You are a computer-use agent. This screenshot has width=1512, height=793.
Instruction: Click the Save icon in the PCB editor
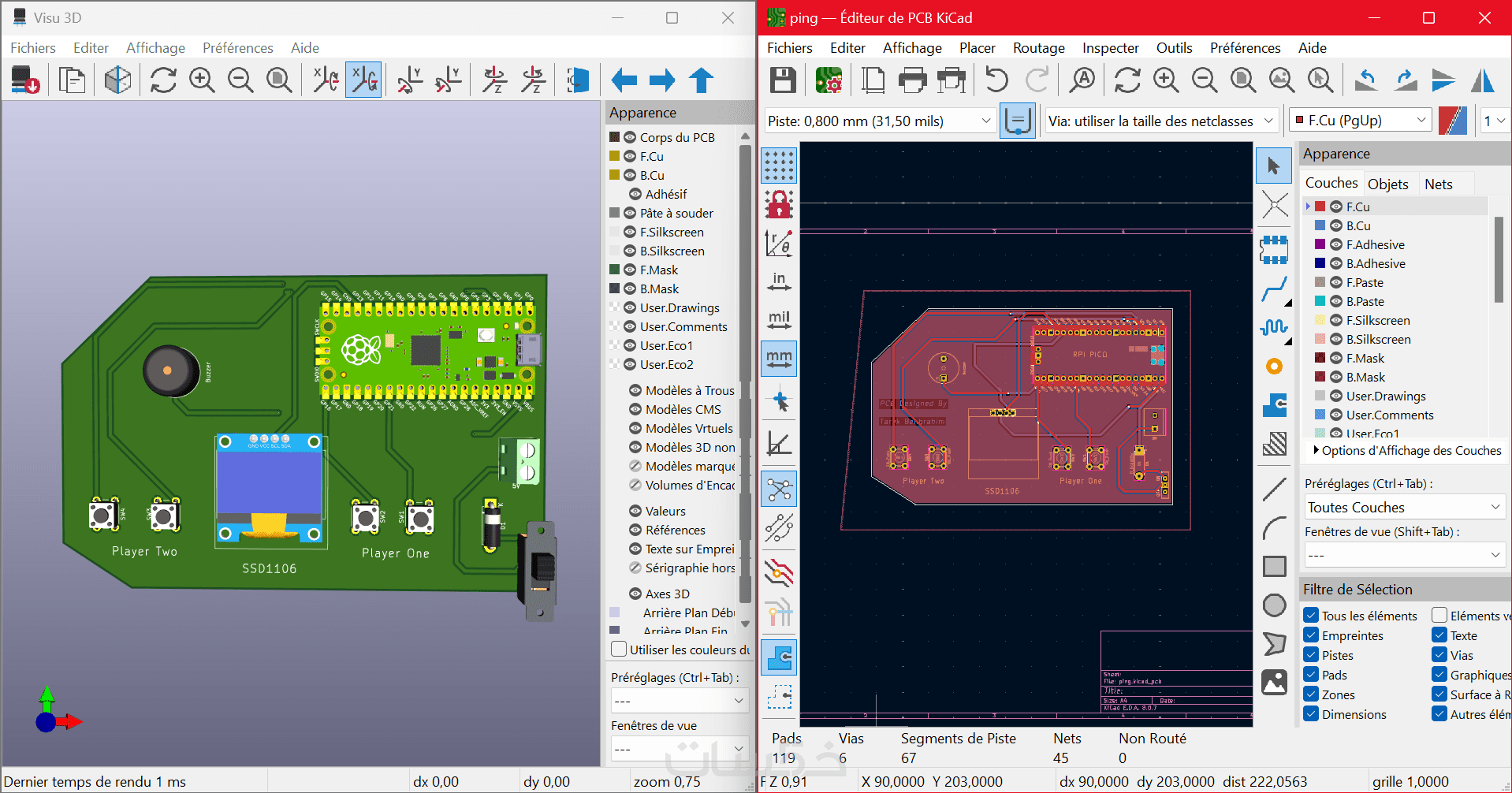782,80
